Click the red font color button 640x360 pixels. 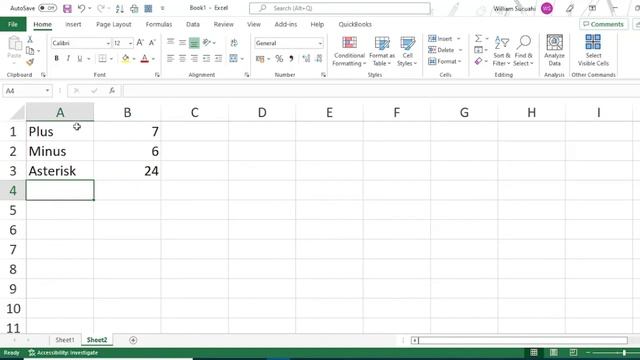click(144, 59)
